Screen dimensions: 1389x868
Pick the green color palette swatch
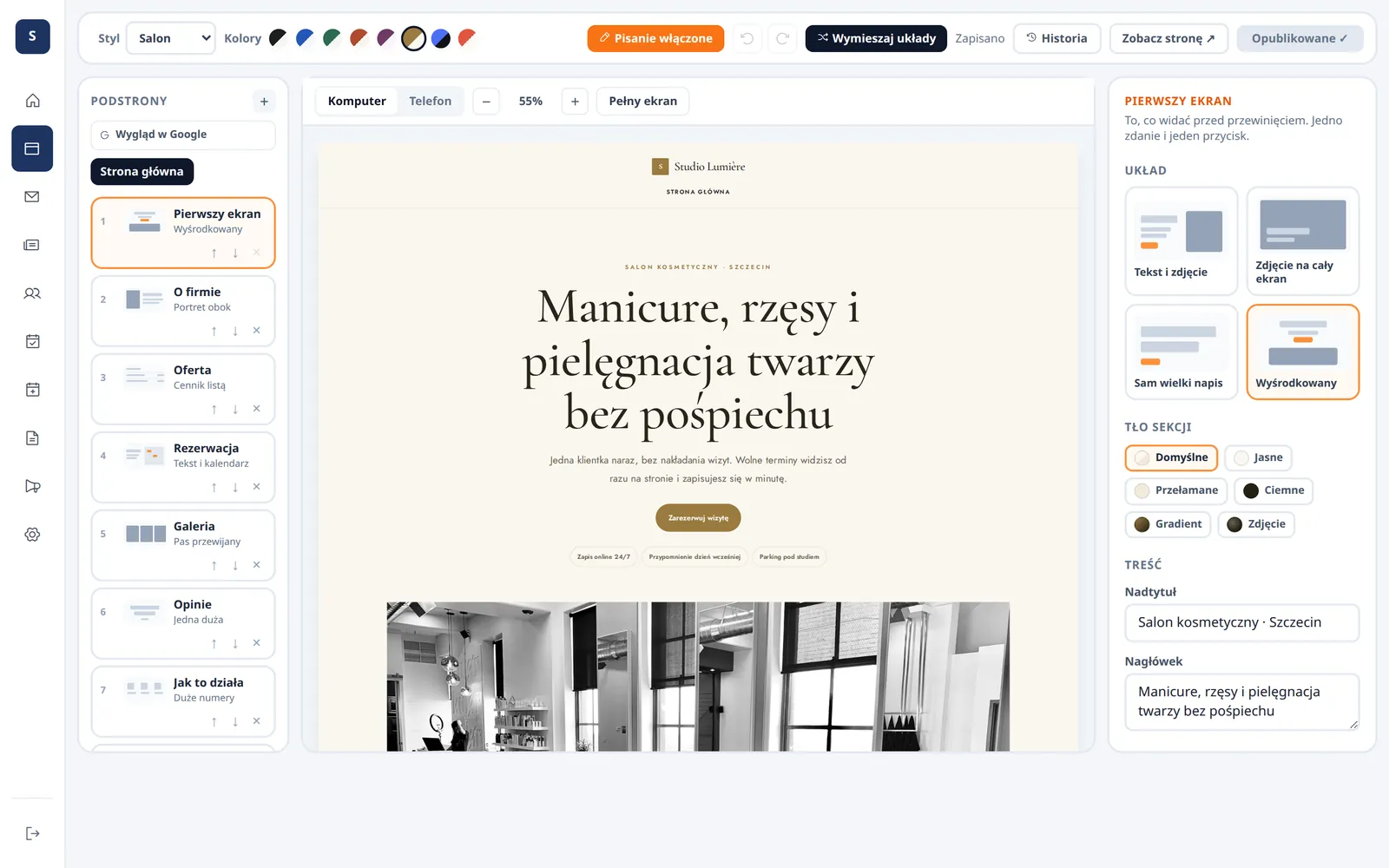pyautogui.click(x=332, y=38)
